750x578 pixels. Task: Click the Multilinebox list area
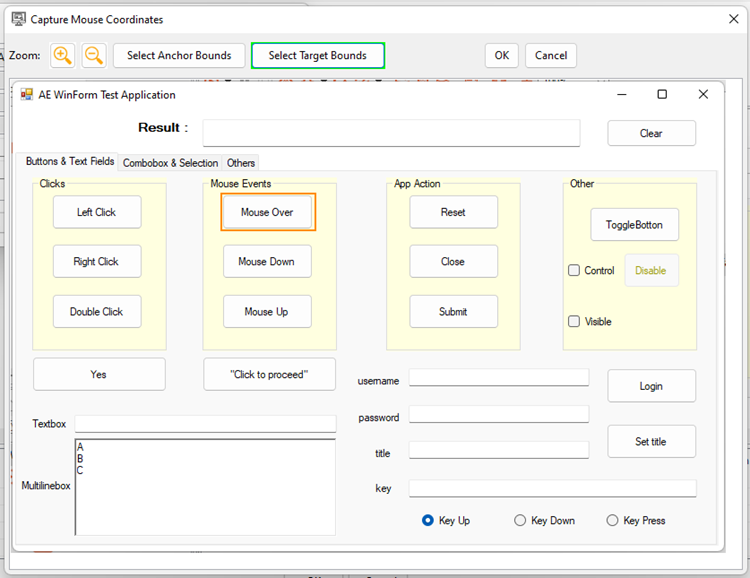pos(205,487)
